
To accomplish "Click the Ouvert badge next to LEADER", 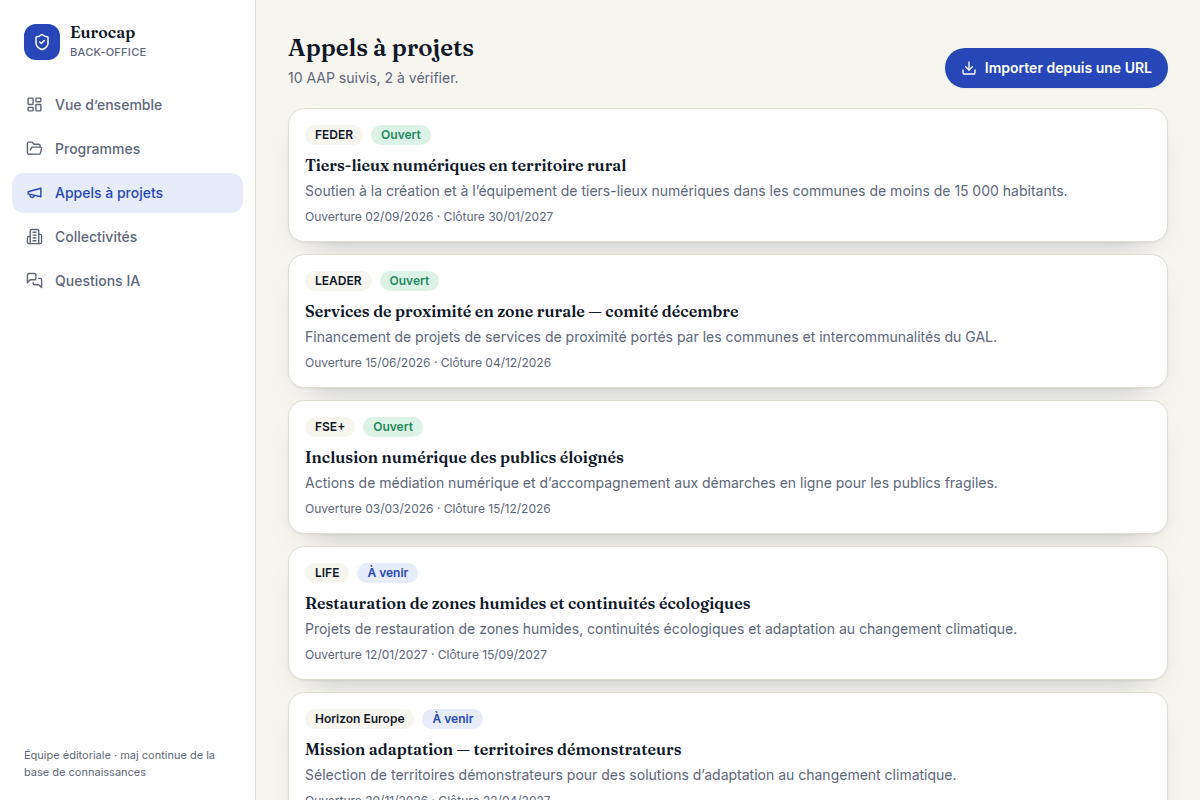I will tap(410, 281).
